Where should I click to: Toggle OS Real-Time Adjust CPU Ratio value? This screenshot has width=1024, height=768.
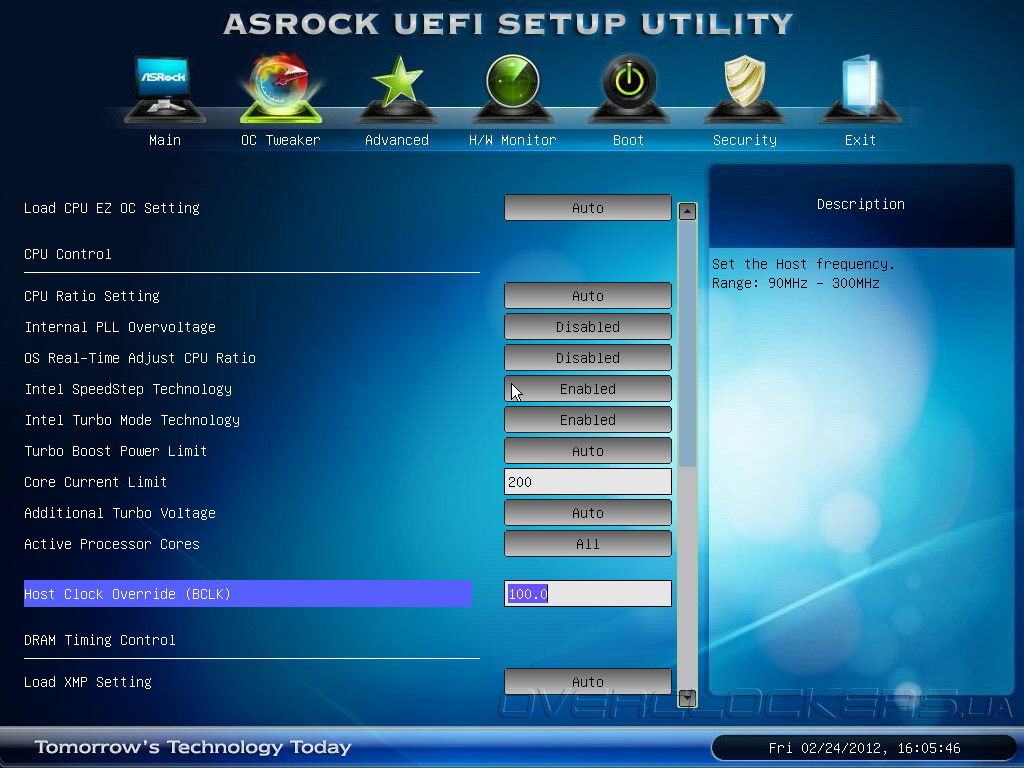[x=588, y=358]
